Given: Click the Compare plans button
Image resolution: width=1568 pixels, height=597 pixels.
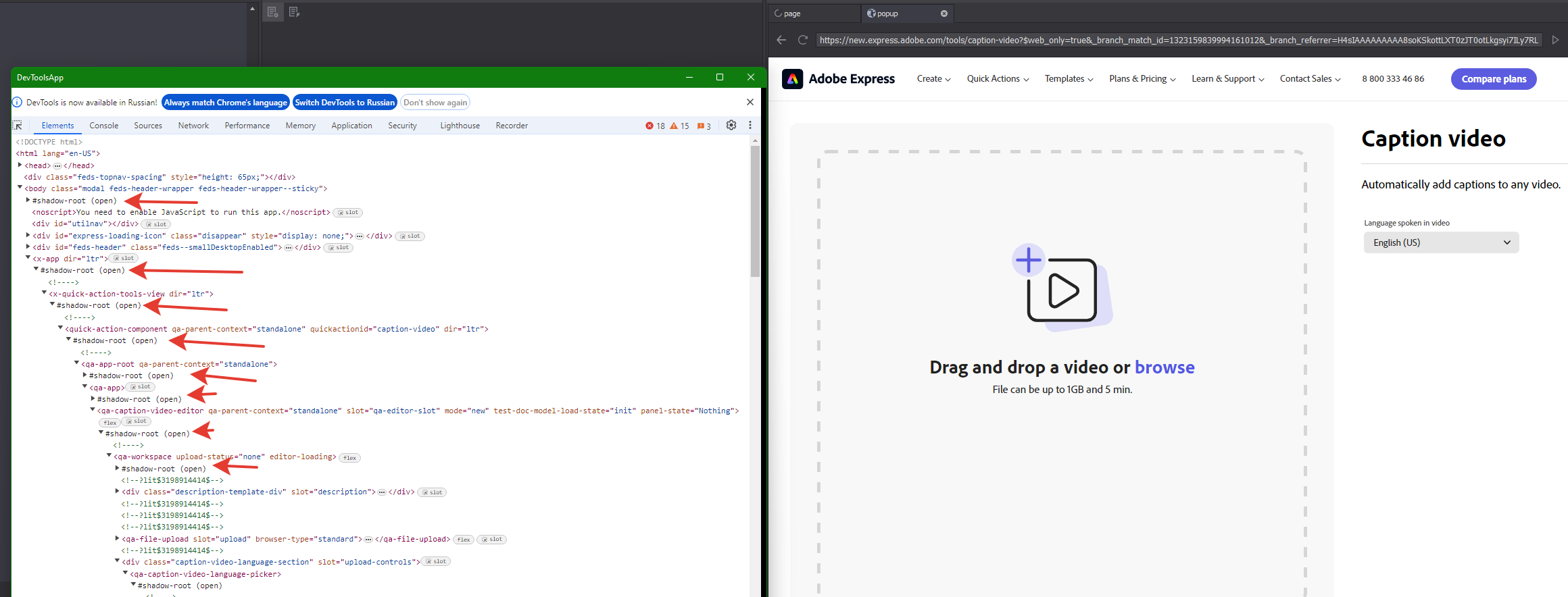Looking at the screenshot, I should point(1493,79).
